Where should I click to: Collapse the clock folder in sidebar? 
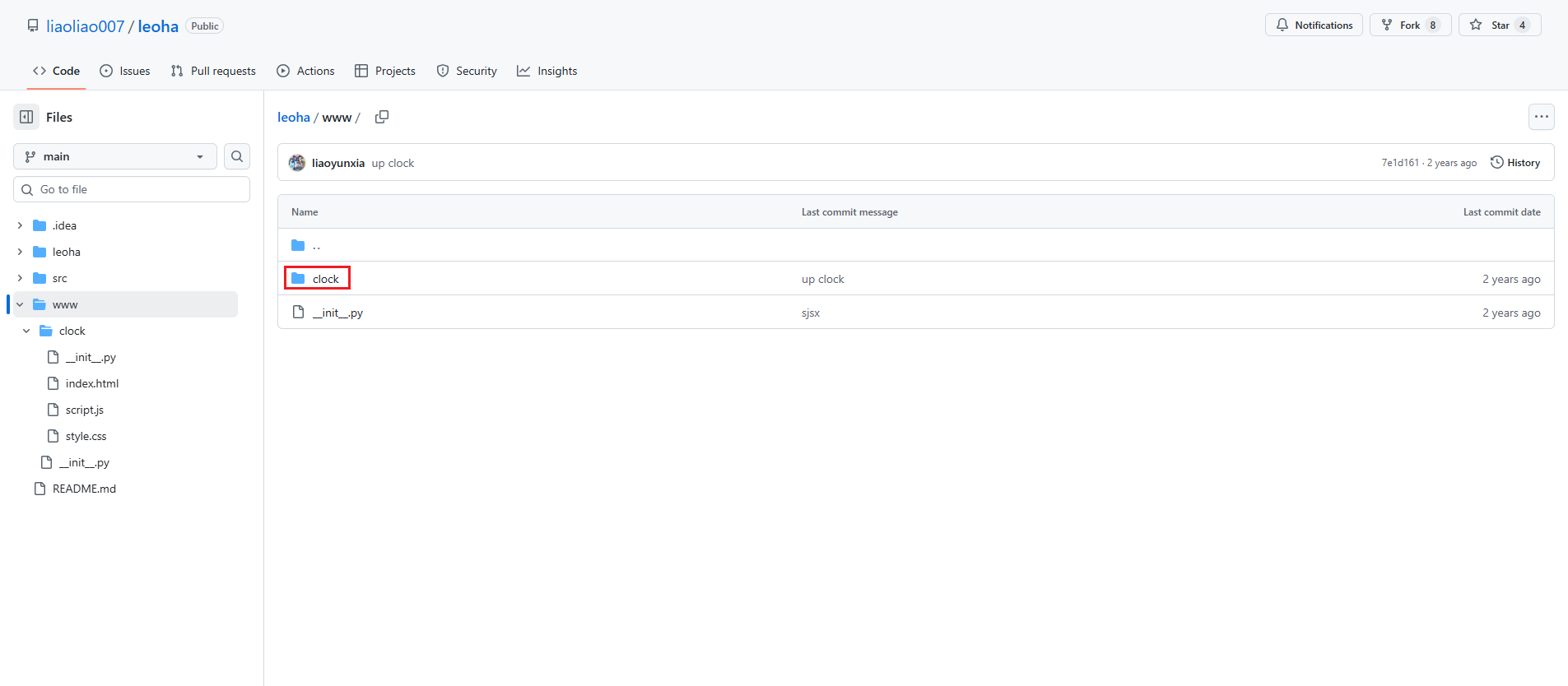pyautogui.click(x=26, y=331)
